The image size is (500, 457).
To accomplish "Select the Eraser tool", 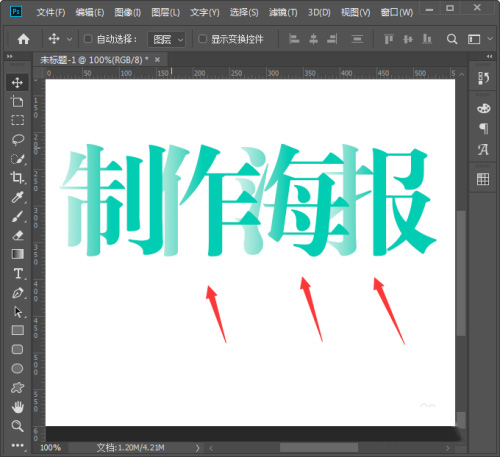I will pyautogui.click(x=17, y=235).
